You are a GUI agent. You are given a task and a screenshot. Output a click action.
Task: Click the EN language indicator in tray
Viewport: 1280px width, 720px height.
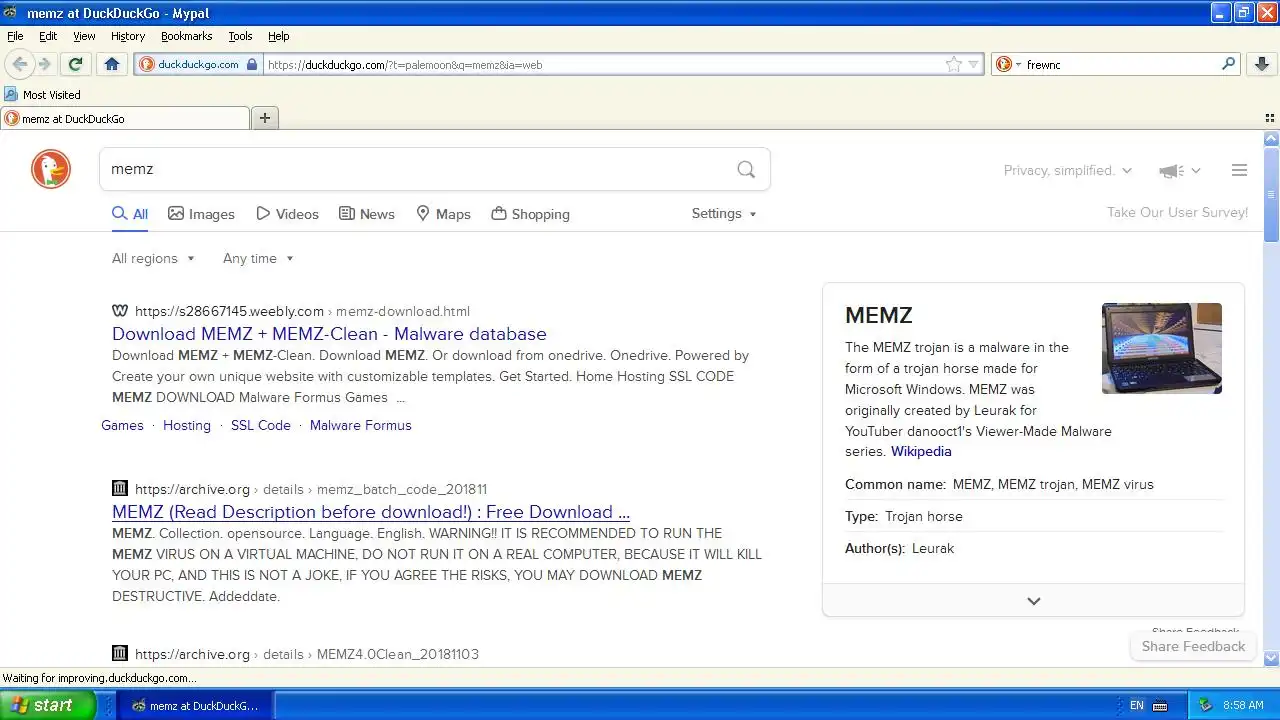(x=1137, y=705)
